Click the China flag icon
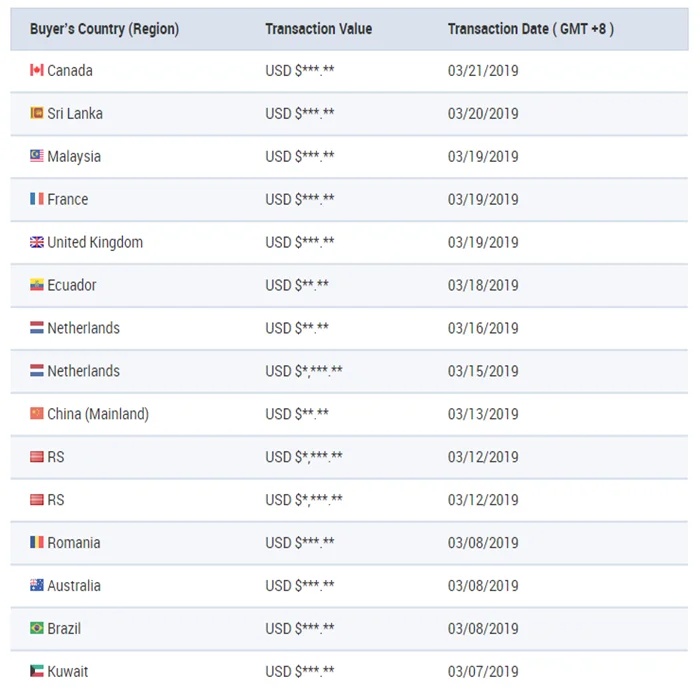The width and height of the screenshot is (700, 700). coord(37,414)
